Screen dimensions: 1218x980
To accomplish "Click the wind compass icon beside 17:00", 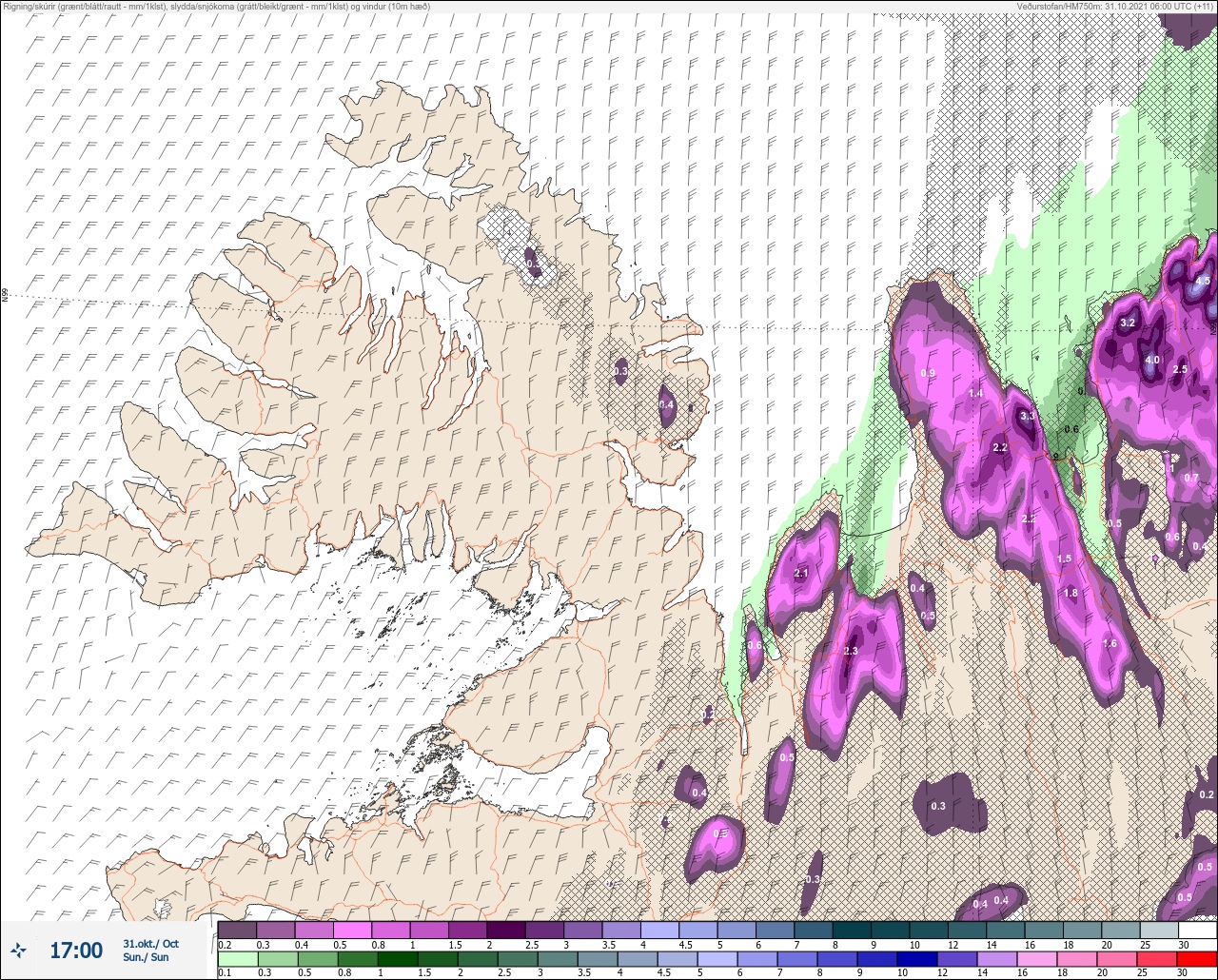I will pos(19,950).
